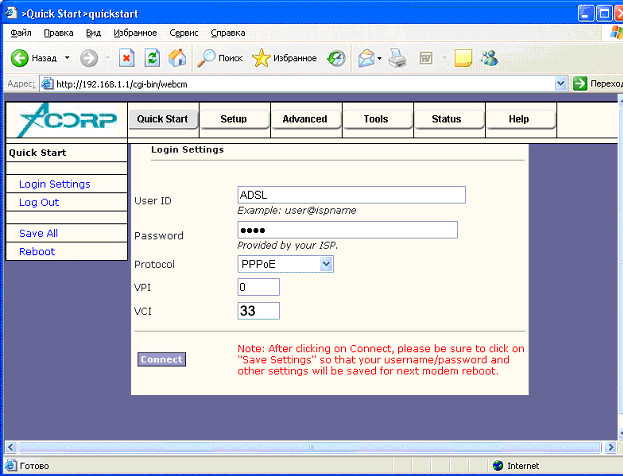Viewport: 623px width, 476px height.
Task: Click the Back (Назад) arrow icon
Action: point(19,58)
